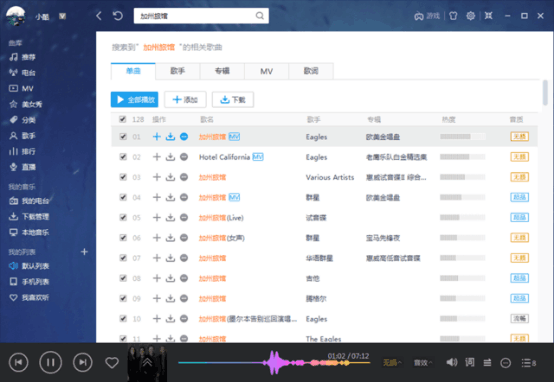Uncheck the checkbox for song 07
Image resolution: width=554 pixels, height=383 pixels.
pyautogui.click(x=123, y=258)
